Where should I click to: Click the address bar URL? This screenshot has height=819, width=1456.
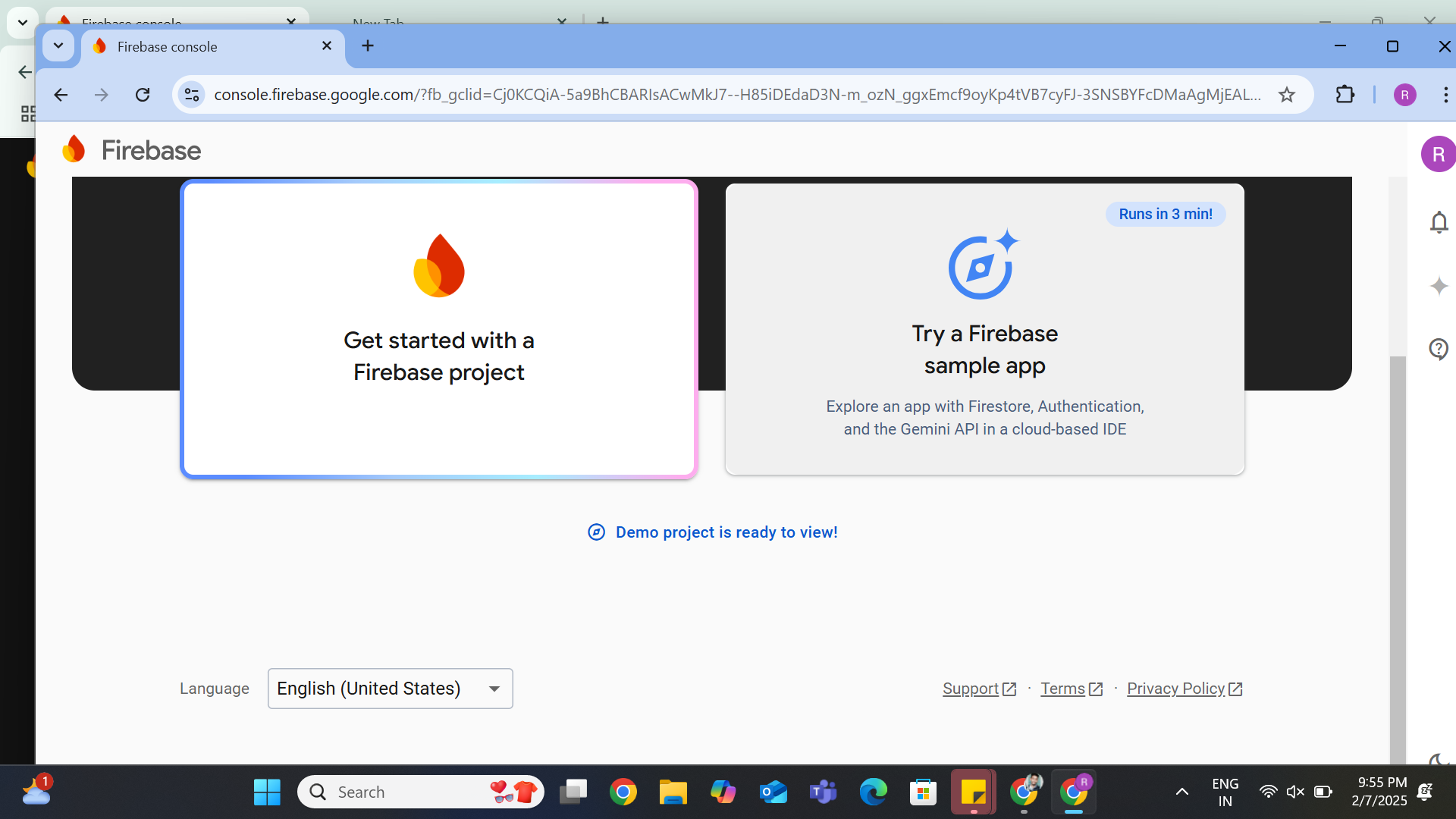737,95
